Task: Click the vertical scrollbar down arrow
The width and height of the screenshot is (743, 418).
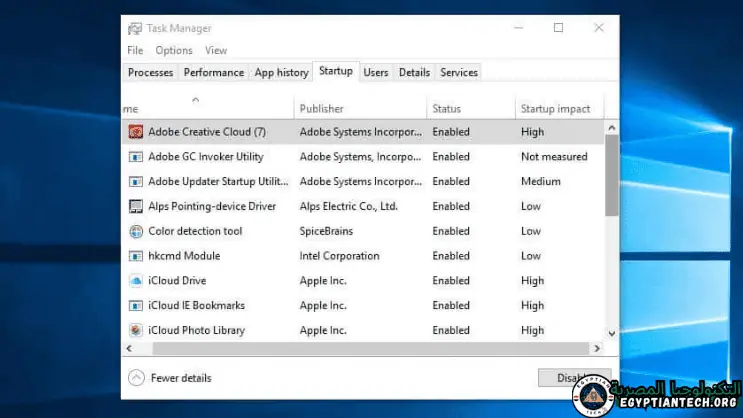Action: click(611, 335)
